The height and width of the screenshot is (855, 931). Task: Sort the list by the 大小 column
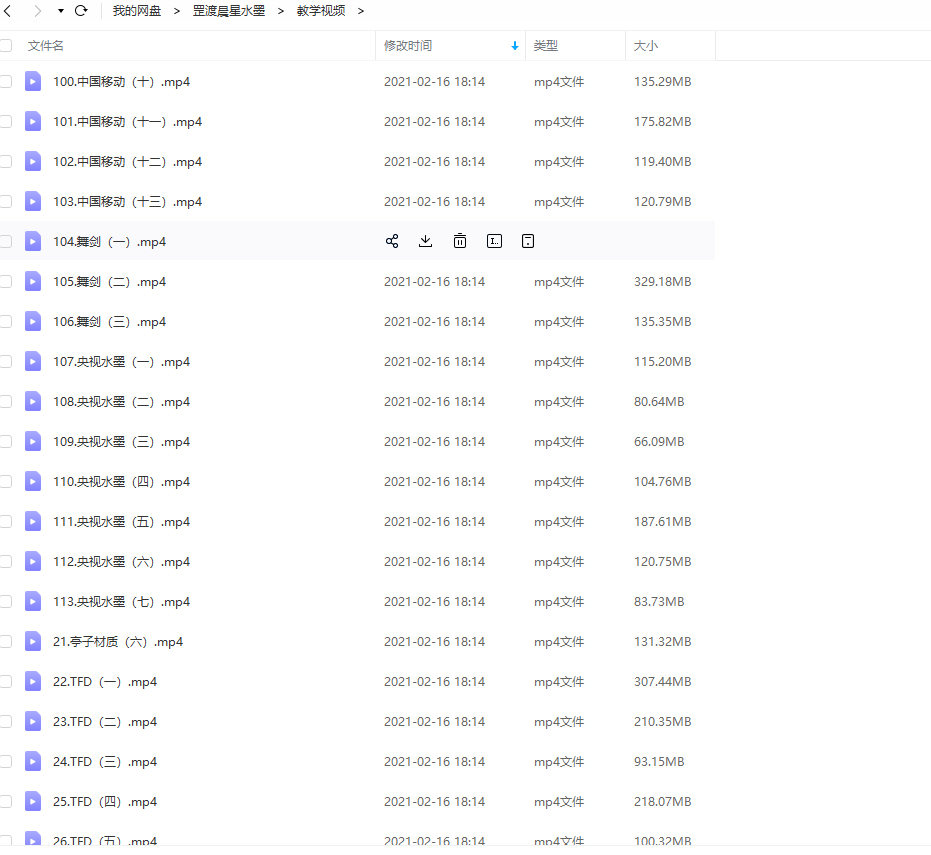pyautogui.click(x=646, y=46)
